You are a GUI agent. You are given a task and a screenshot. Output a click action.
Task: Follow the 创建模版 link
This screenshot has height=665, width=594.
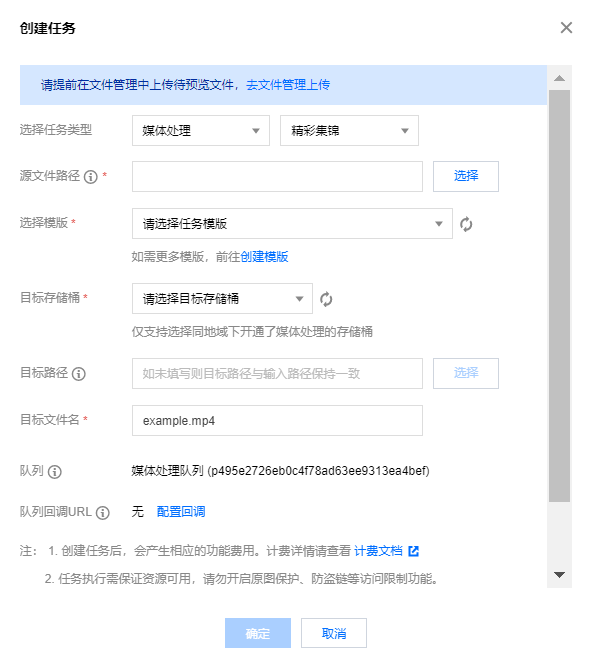pos(265,257)
